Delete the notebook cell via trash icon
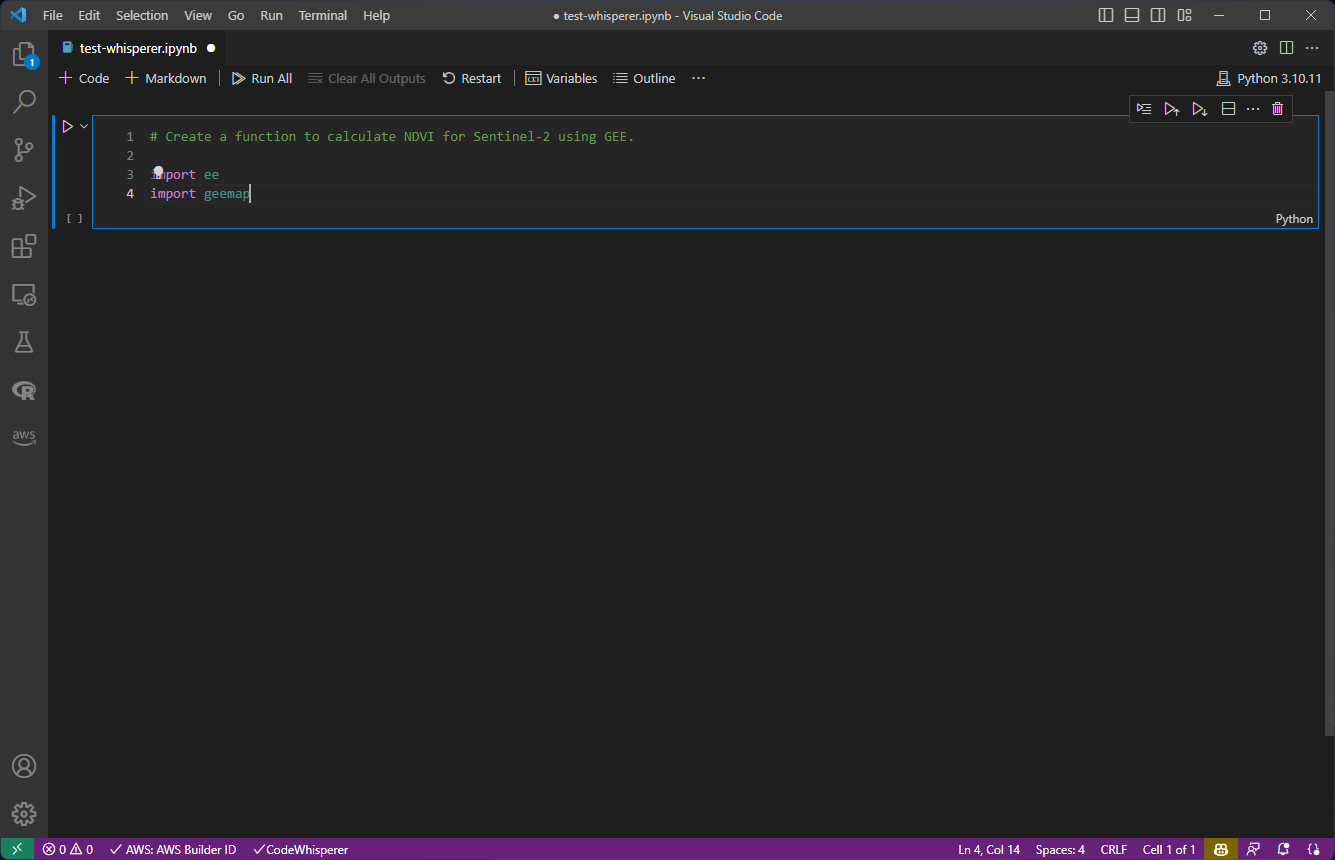1335x860 pixels. point(1277,108)
